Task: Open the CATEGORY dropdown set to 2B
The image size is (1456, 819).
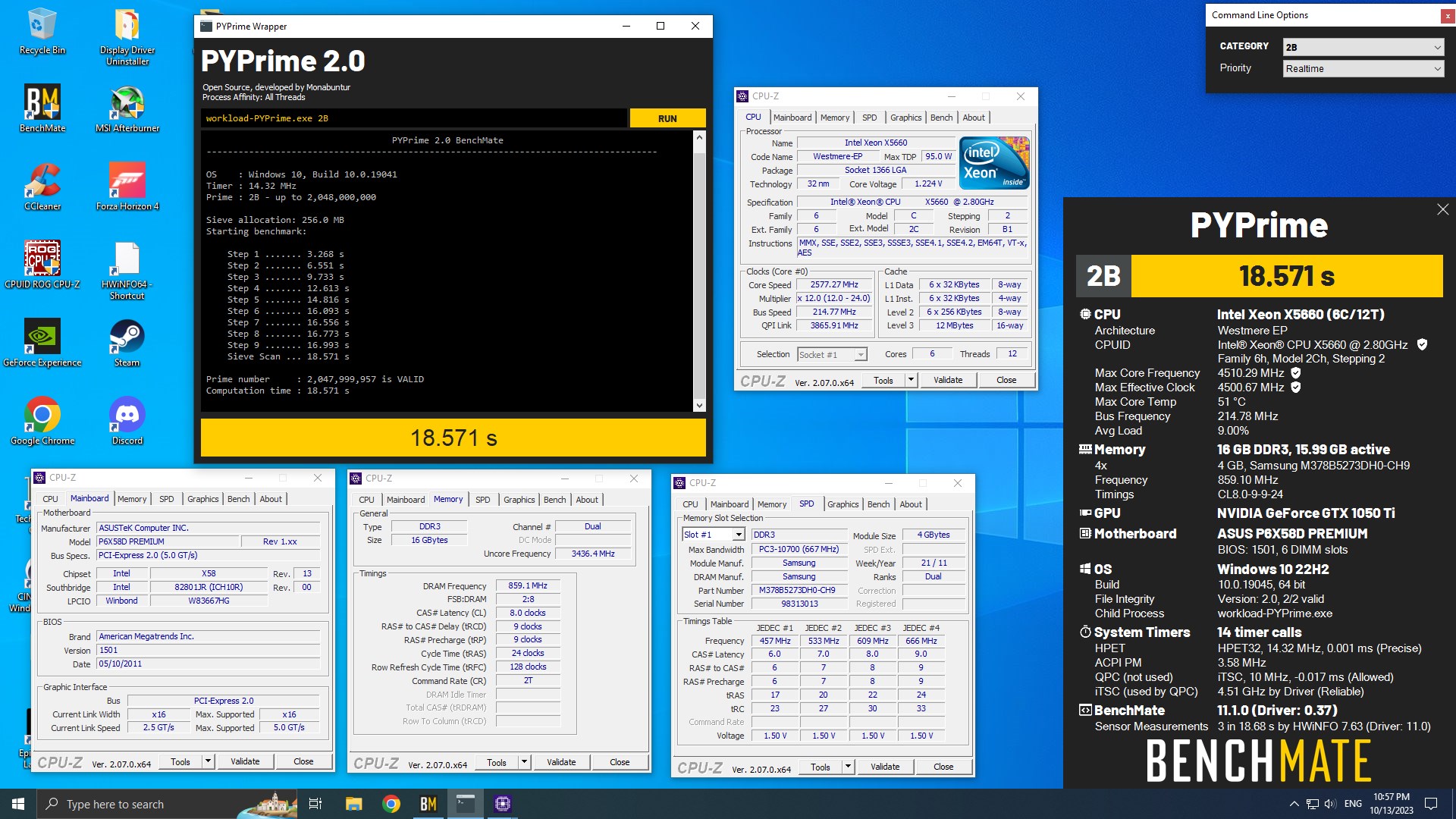Action: pyautogui.click(x=1363, y=47)
